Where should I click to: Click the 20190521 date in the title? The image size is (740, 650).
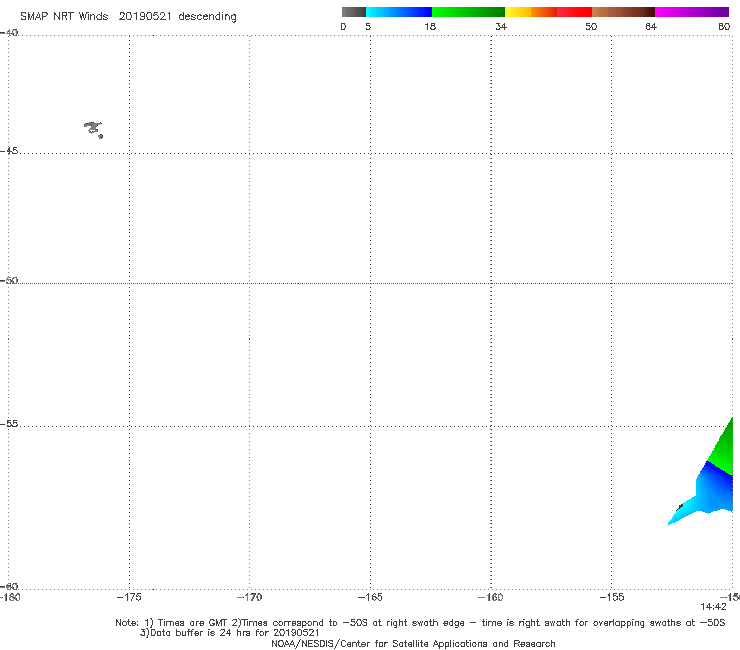pyautogui.click(x=145, y=17)
